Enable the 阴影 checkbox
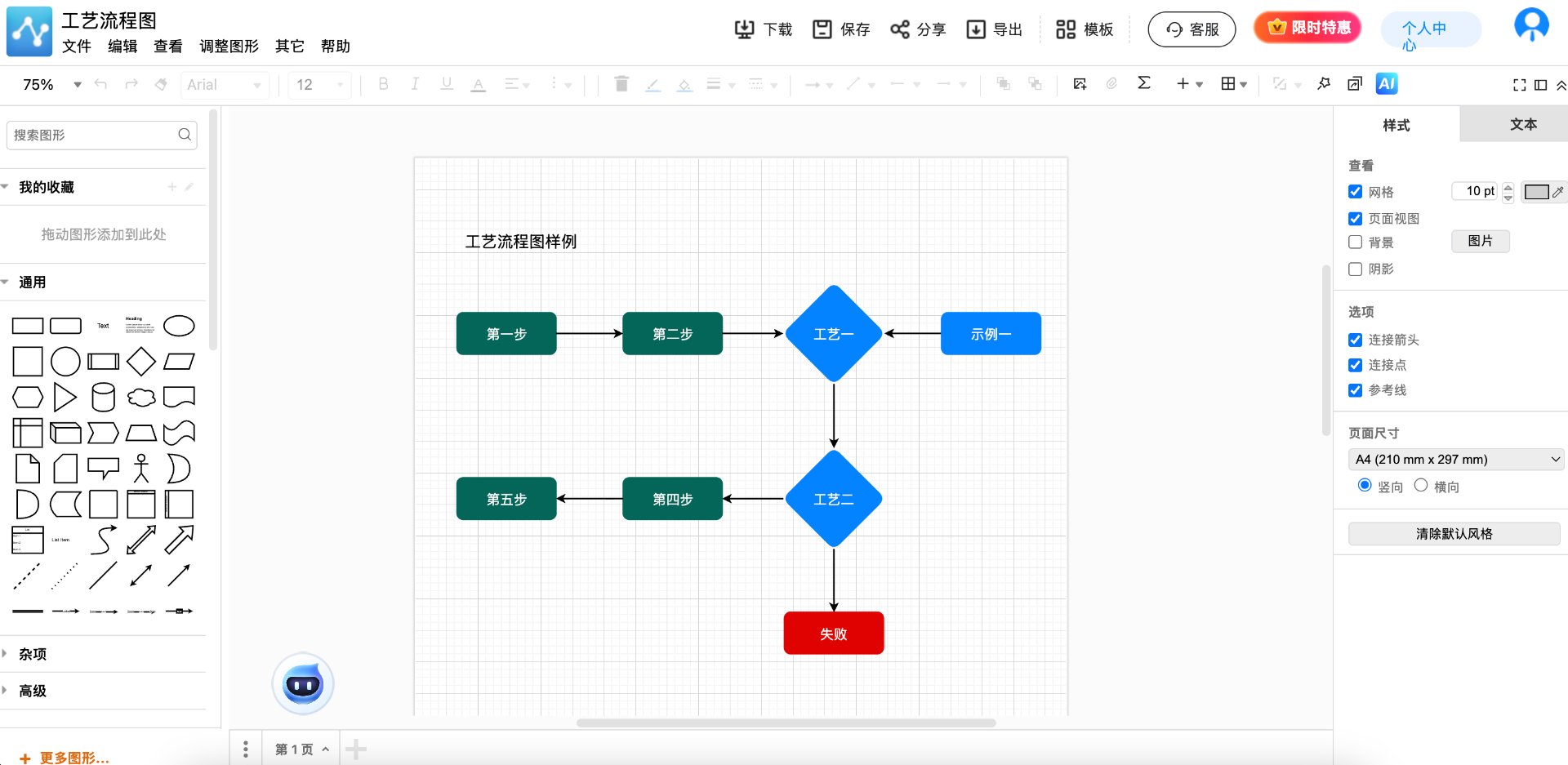 point(1356,269)
